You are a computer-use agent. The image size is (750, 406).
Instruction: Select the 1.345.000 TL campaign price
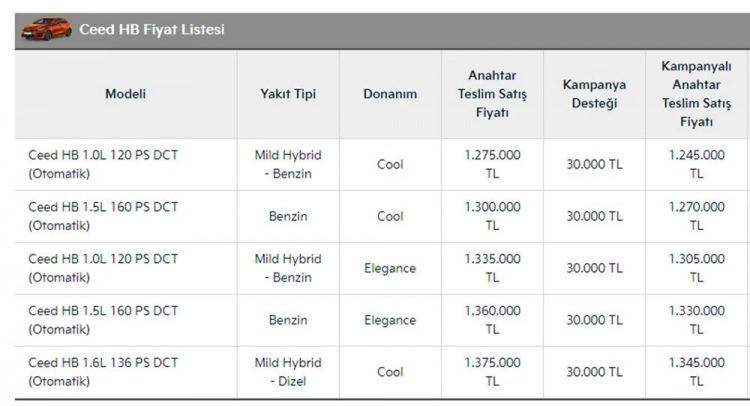[x=696, y=372]
